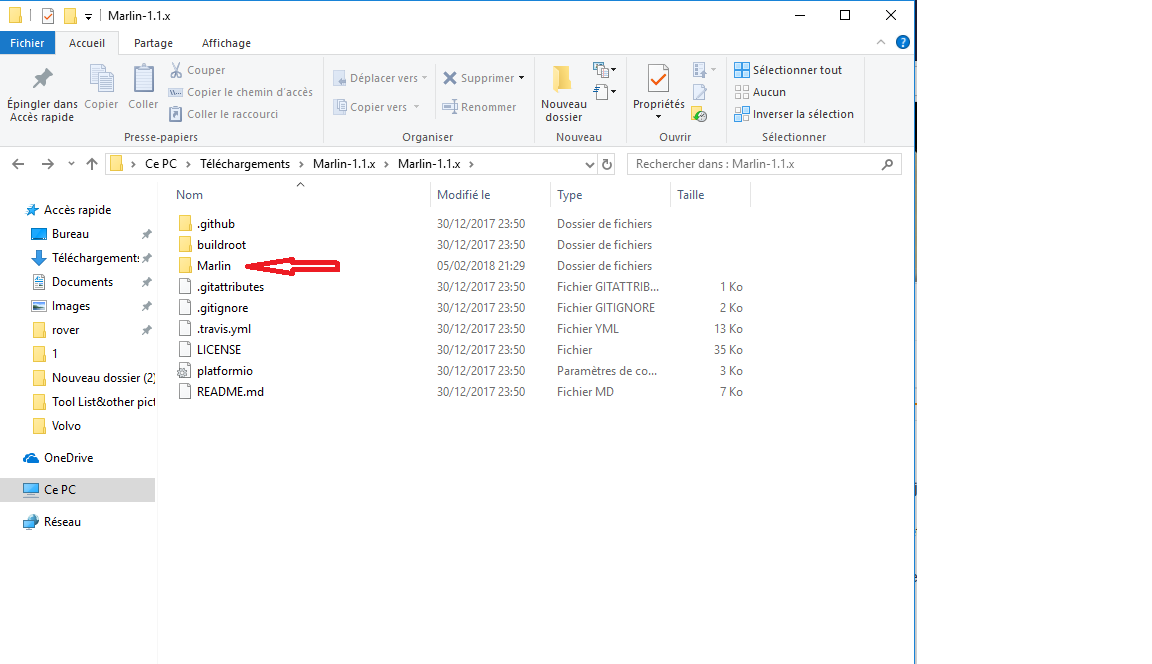Click Couper scissors command

pos(198,70)
